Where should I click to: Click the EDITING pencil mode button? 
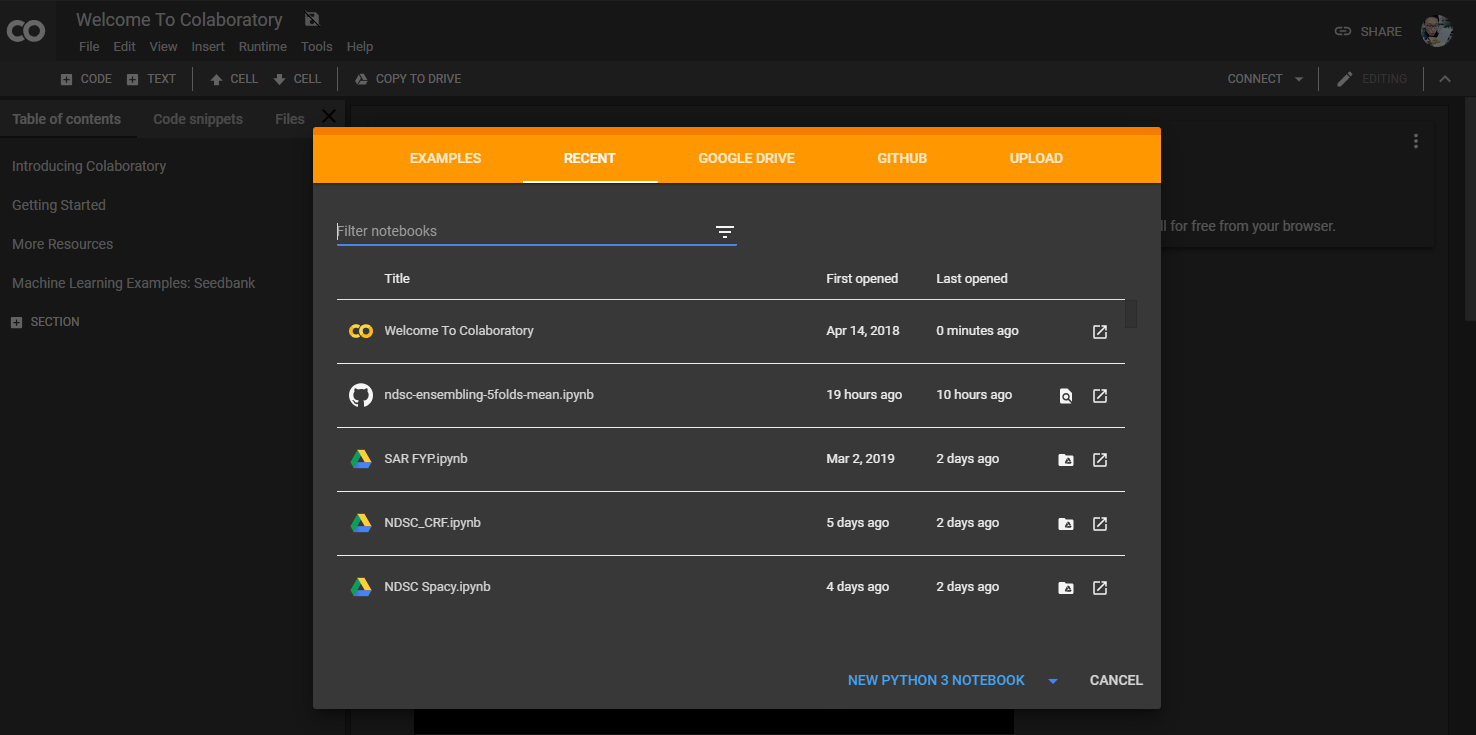pos(1372,79)
